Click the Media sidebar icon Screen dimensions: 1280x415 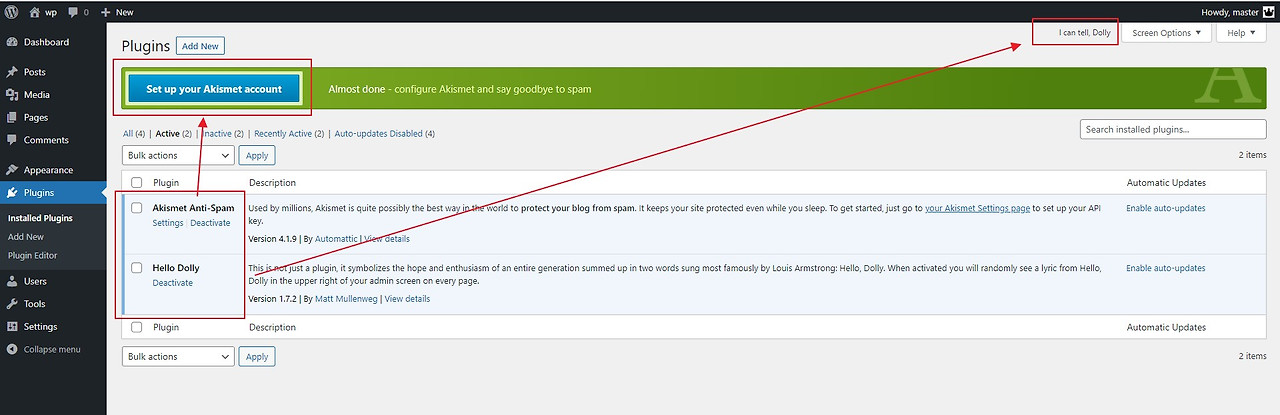12,95
